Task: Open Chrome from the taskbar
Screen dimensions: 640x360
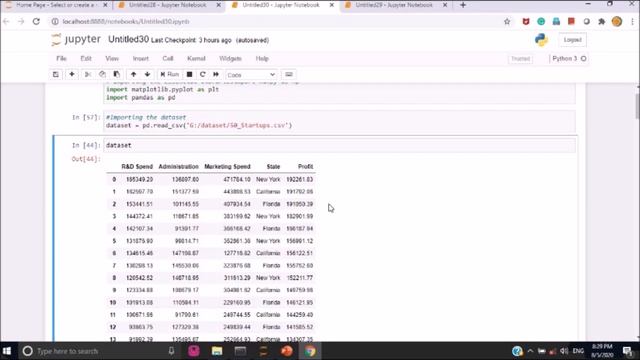Action: click(x=310, y=351)
